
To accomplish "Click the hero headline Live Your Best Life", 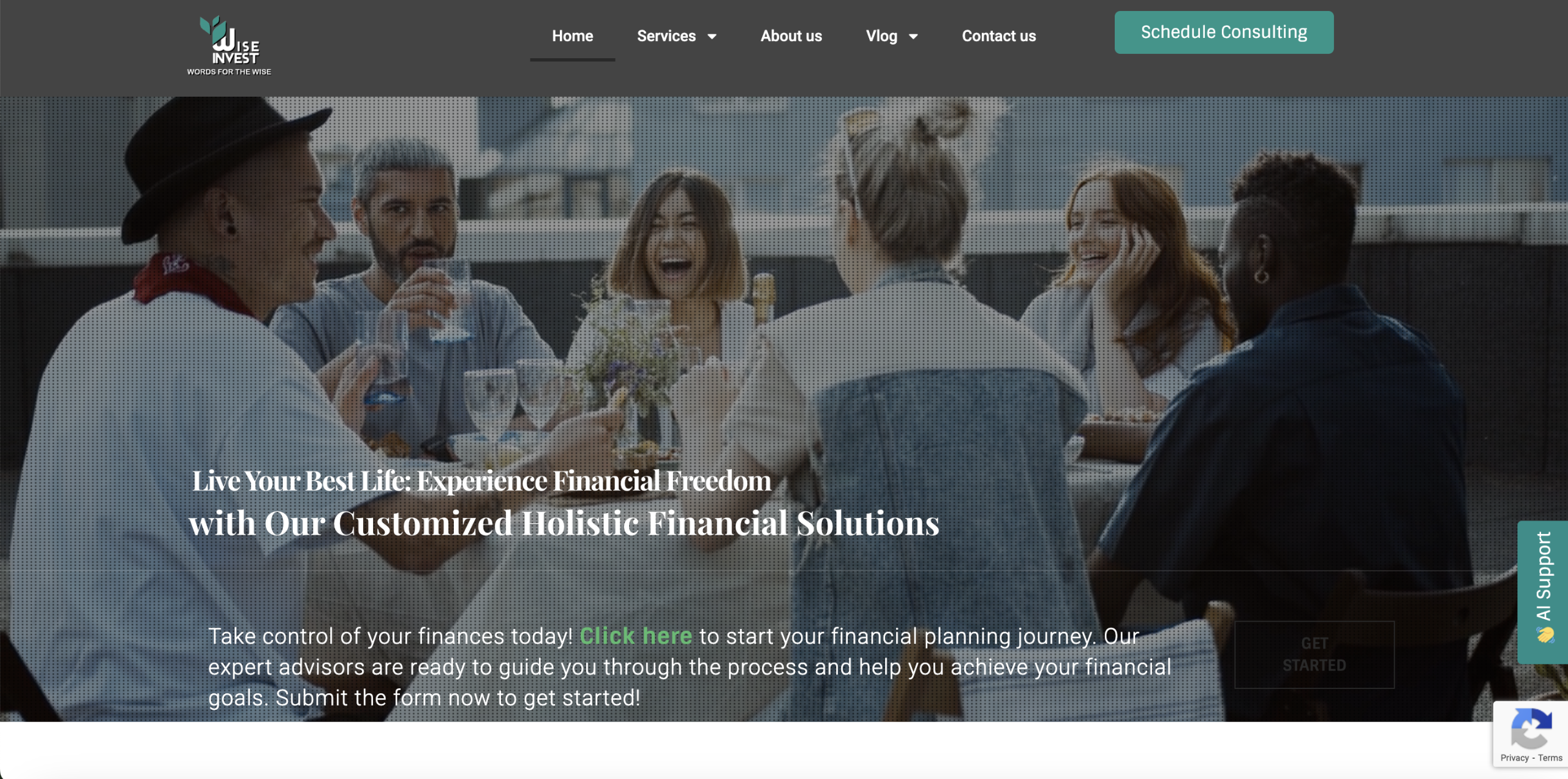I will point(481,481).
